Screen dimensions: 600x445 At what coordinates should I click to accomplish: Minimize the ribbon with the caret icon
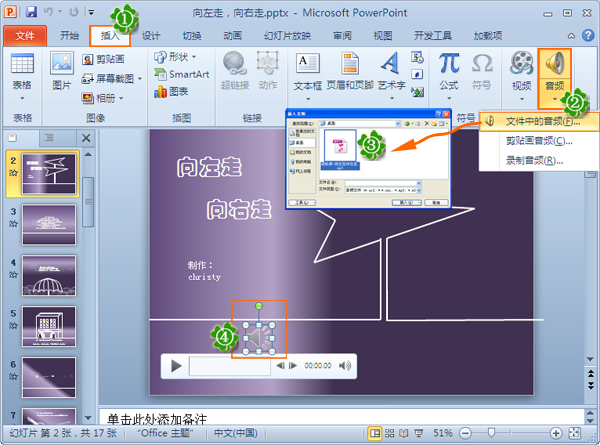pos(571,36)
